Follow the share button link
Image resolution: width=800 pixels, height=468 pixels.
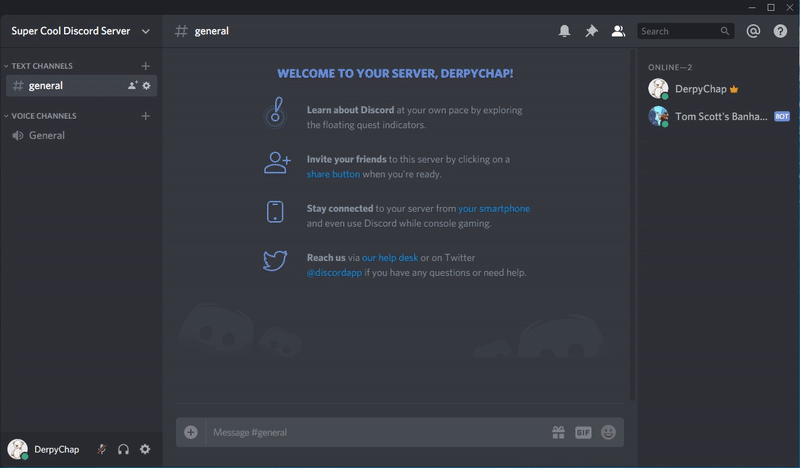[x=333, y=174]
